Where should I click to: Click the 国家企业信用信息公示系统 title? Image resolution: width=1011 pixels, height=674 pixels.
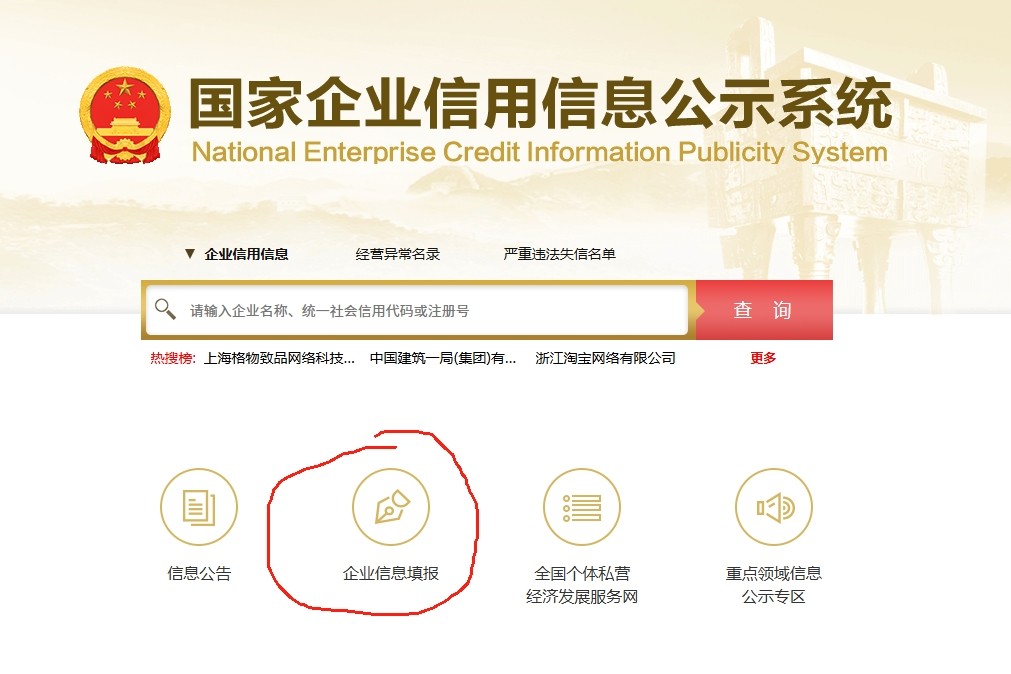540,103
